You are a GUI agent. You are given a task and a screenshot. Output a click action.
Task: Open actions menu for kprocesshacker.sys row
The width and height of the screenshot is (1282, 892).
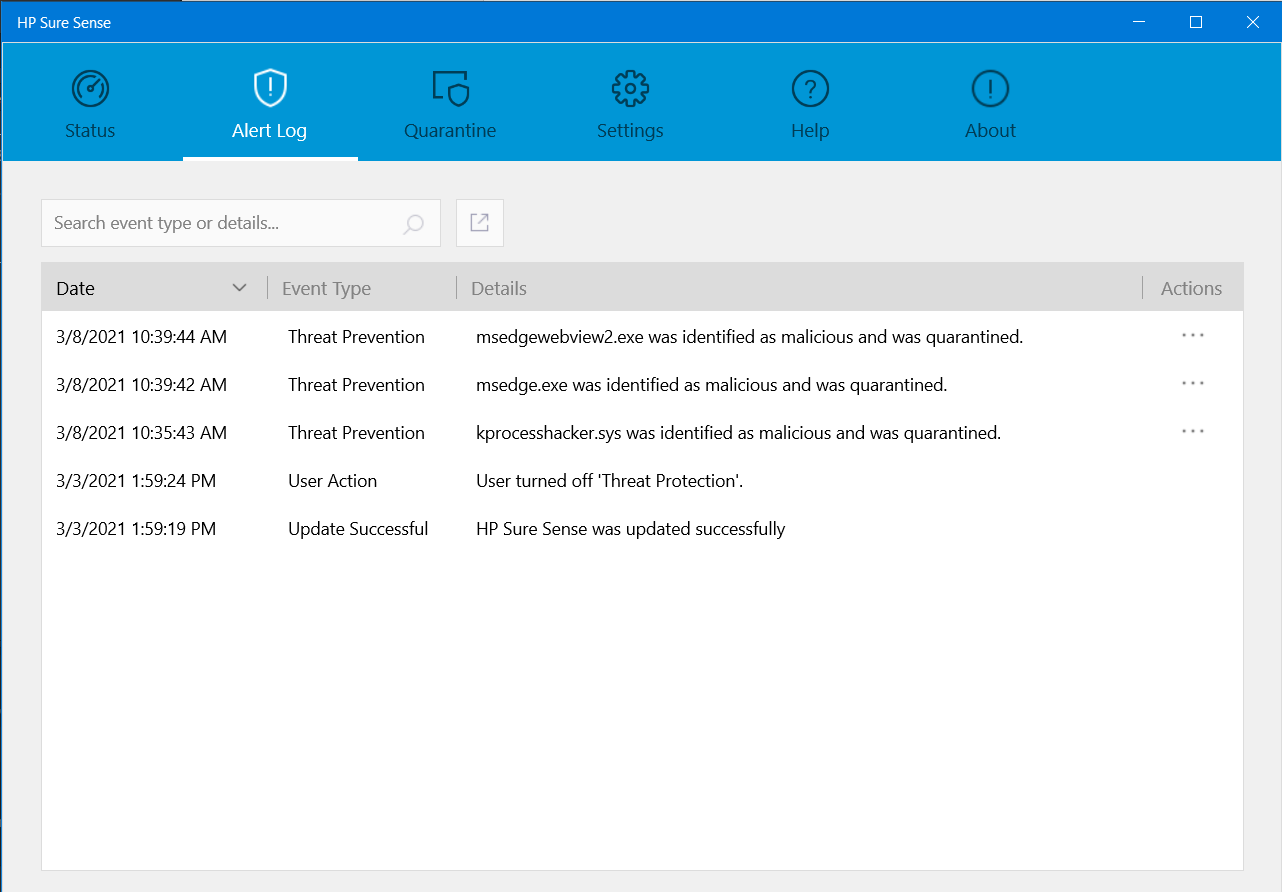(x=1193, y=432)
